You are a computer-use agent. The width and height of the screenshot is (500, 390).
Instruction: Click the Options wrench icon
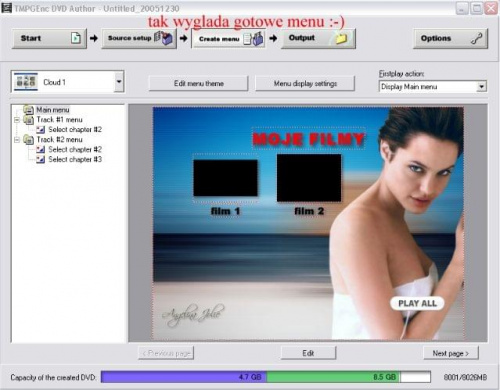click(477, 38)
